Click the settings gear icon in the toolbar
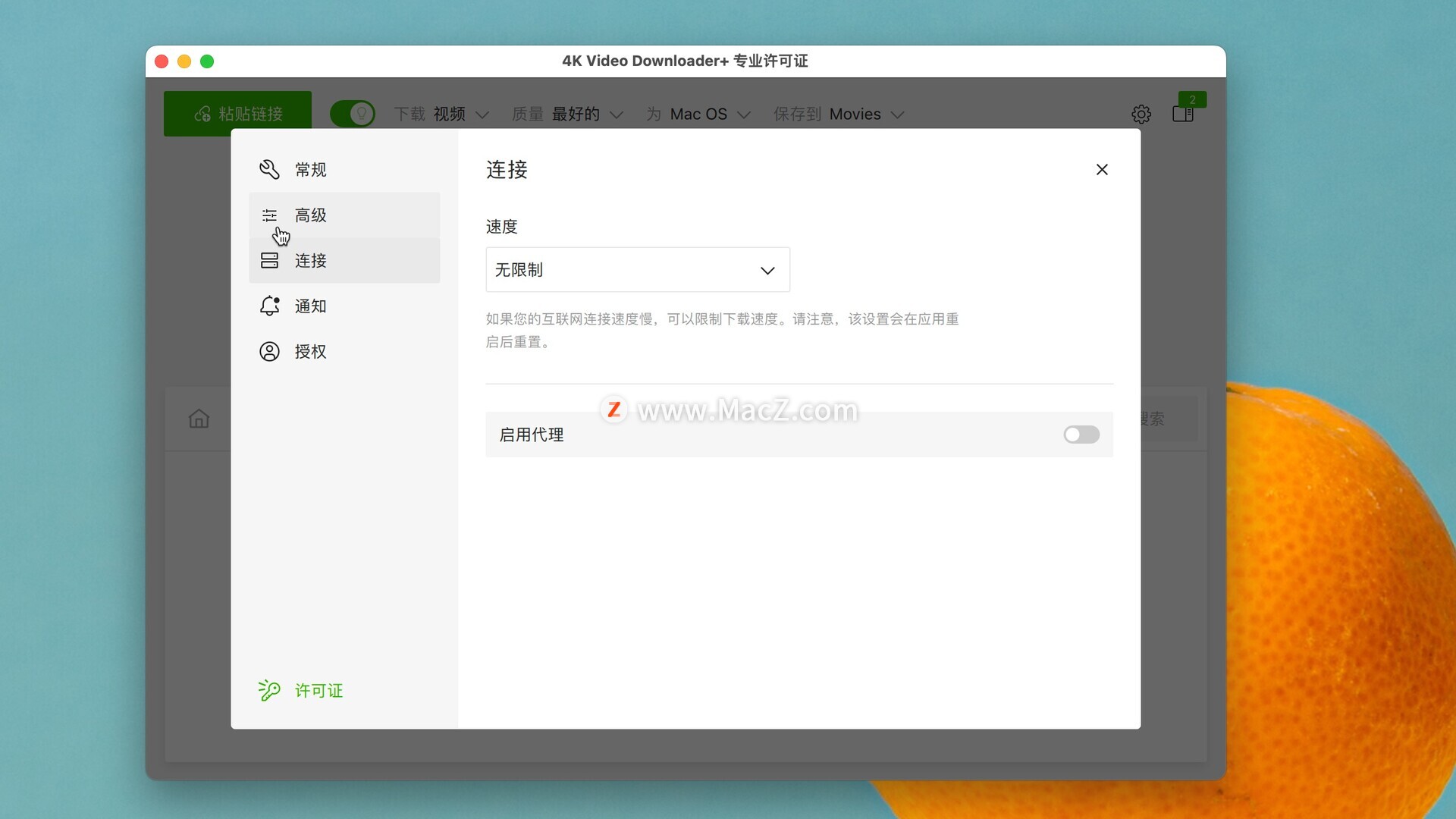Viewport: 1456px width, 819px height. 1141,115
